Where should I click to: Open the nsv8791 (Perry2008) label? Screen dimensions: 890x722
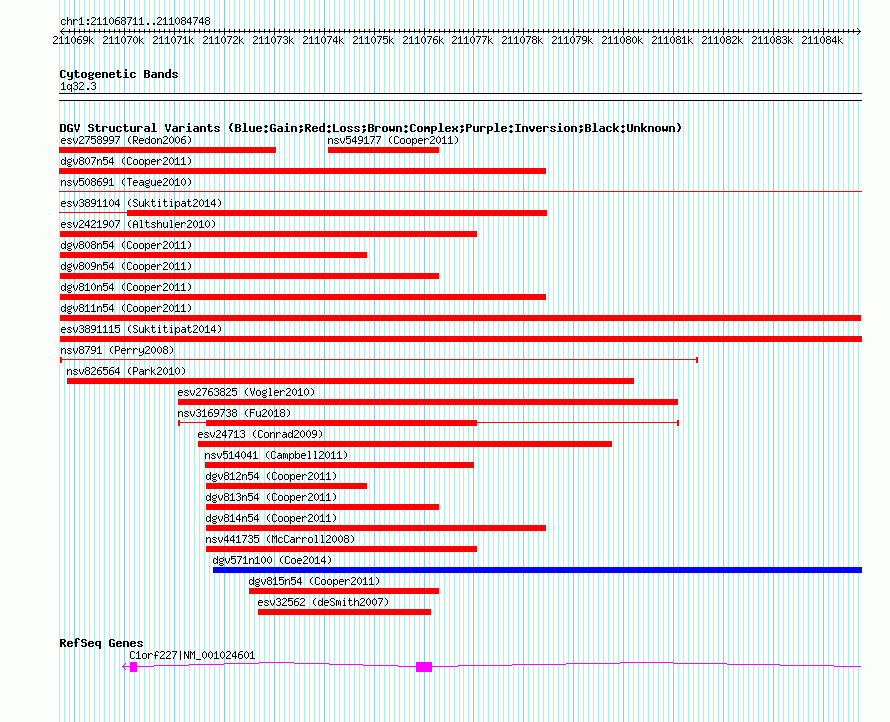pyautogui.click(x=117, y=350)
